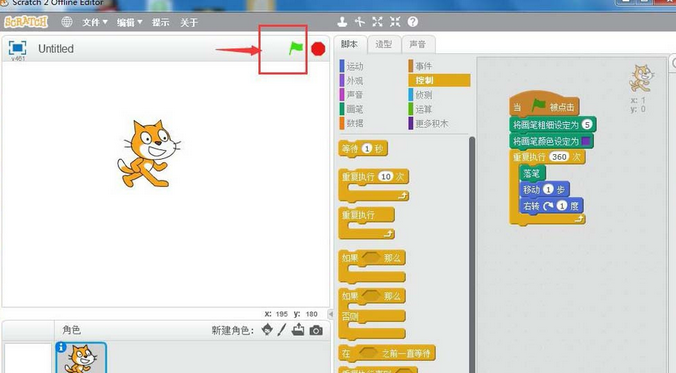The height and width of the screenshot is (373, 676).
Task: Upload sprite from file icon
Action: pos(298,330)
